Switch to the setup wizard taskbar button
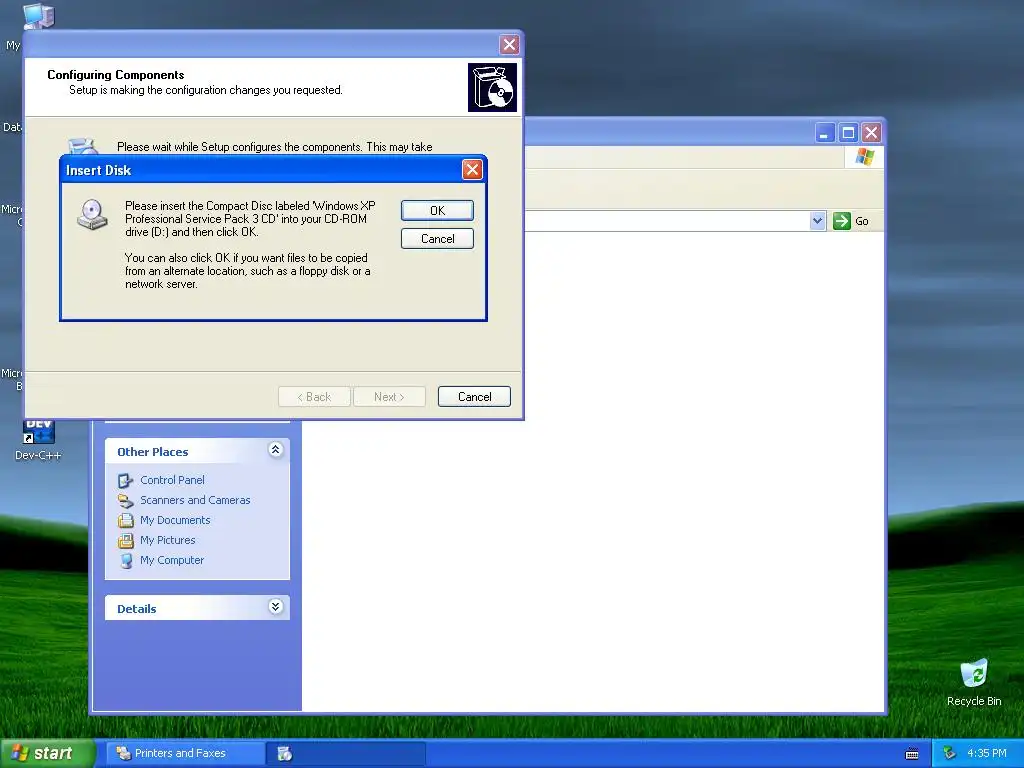This screenshot has width=1024, height=768. 347,754
